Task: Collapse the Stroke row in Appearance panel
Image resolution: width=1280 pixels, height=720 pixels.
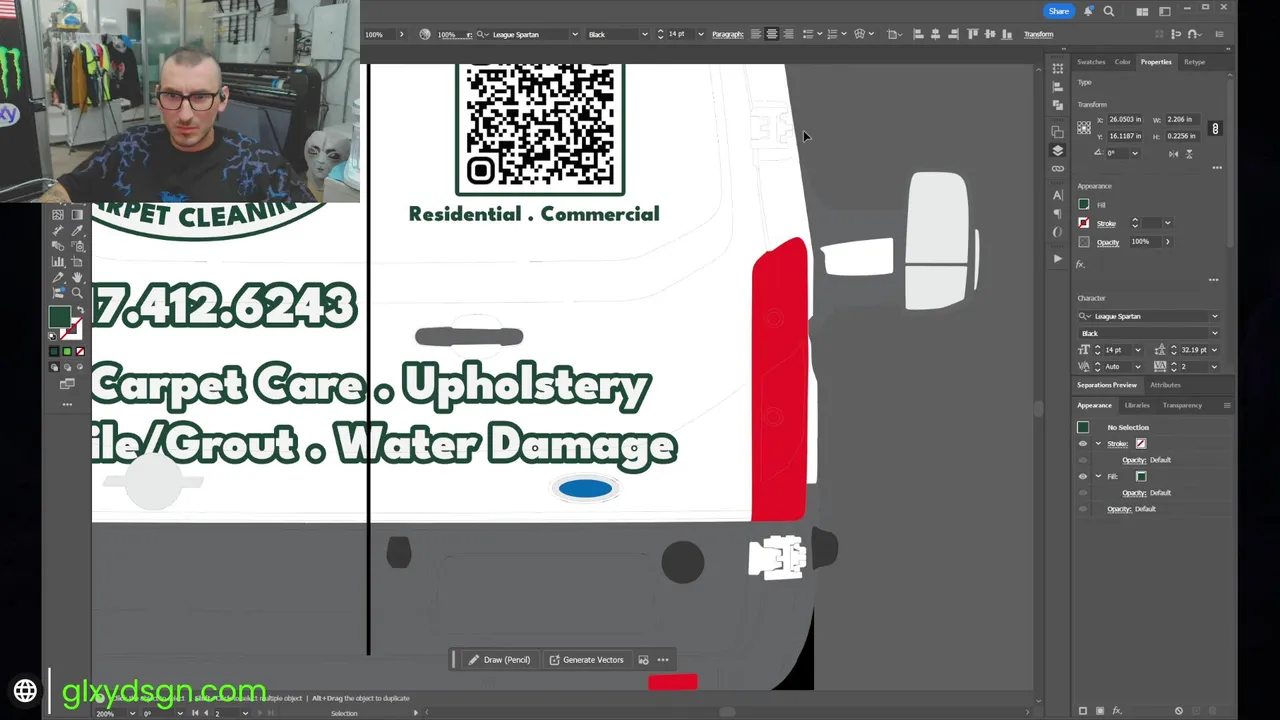Action: (x=1098, y=444)
